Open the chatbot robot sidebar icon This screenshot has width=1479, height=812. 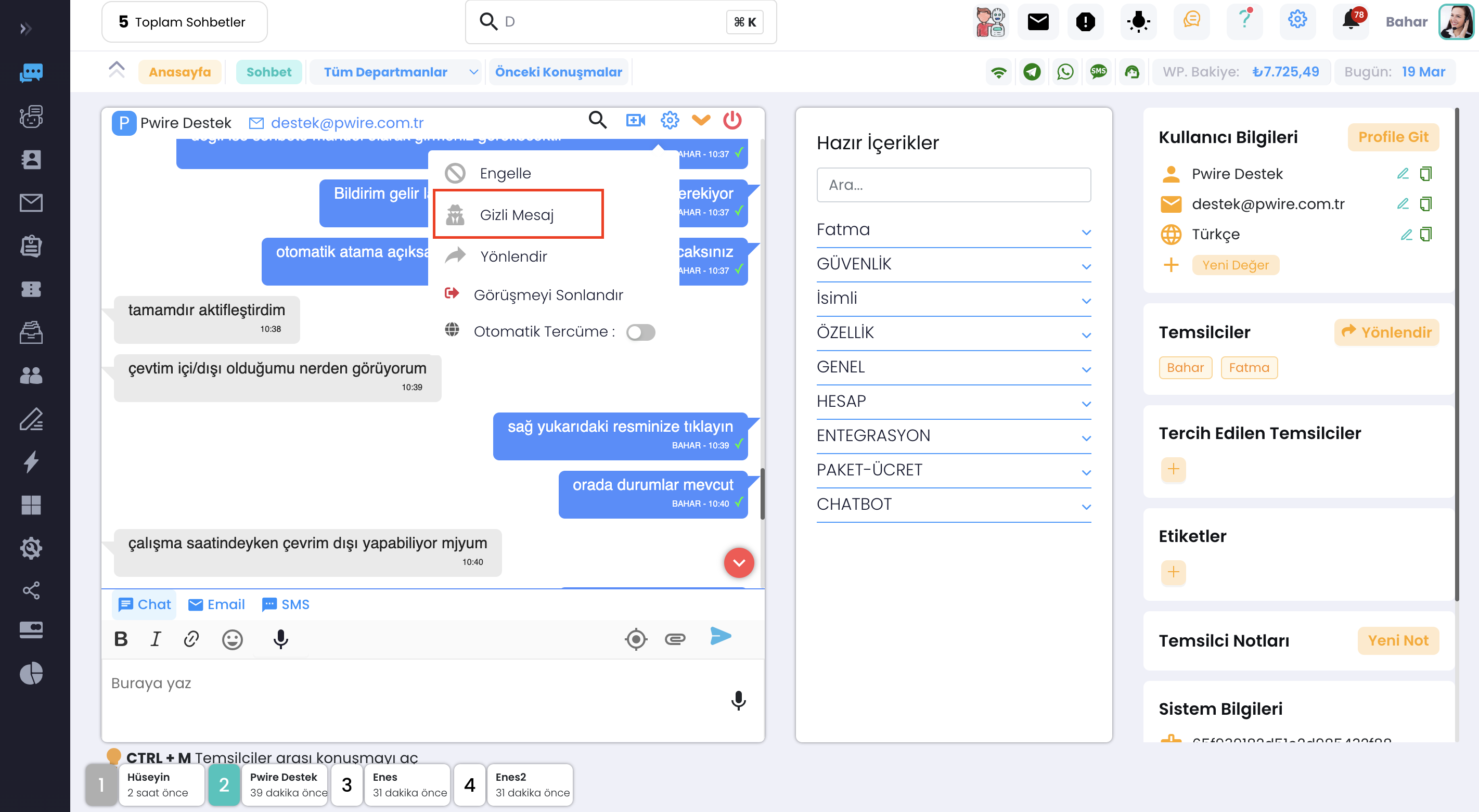pyautogui.click(x=31, y=116)
